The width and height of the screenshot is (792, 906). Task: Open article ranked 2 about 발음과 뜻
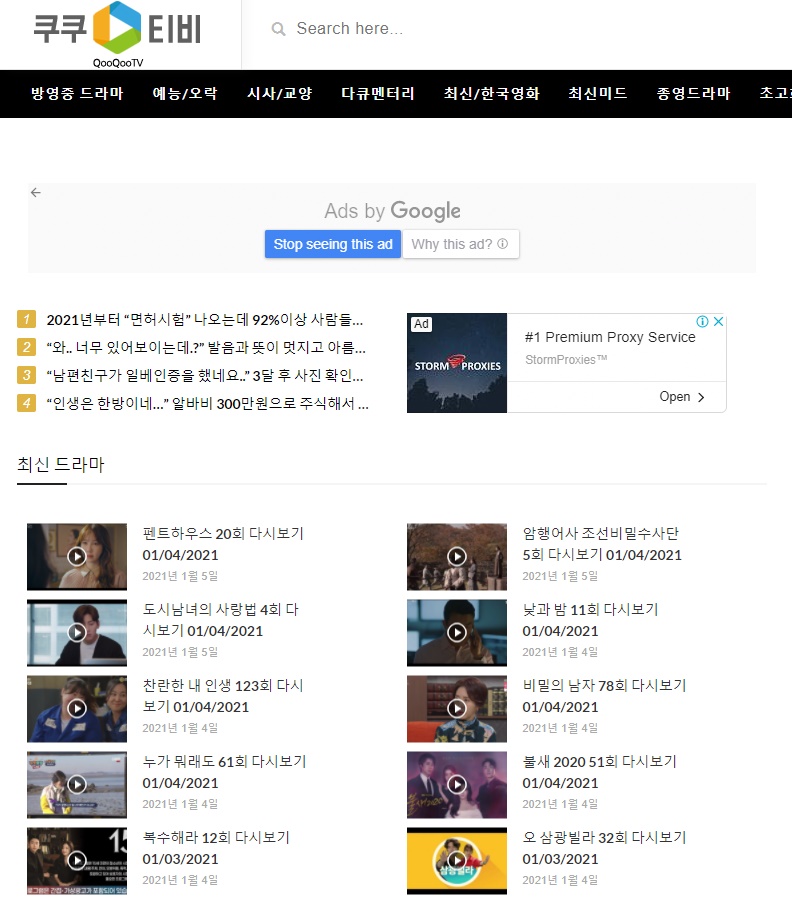click(x=206, y=347)
